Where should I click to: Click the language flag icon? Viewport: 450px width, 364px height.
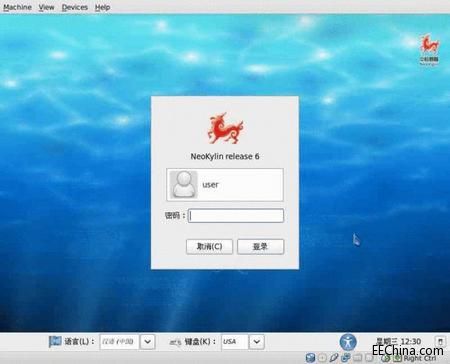coord(55,341)
